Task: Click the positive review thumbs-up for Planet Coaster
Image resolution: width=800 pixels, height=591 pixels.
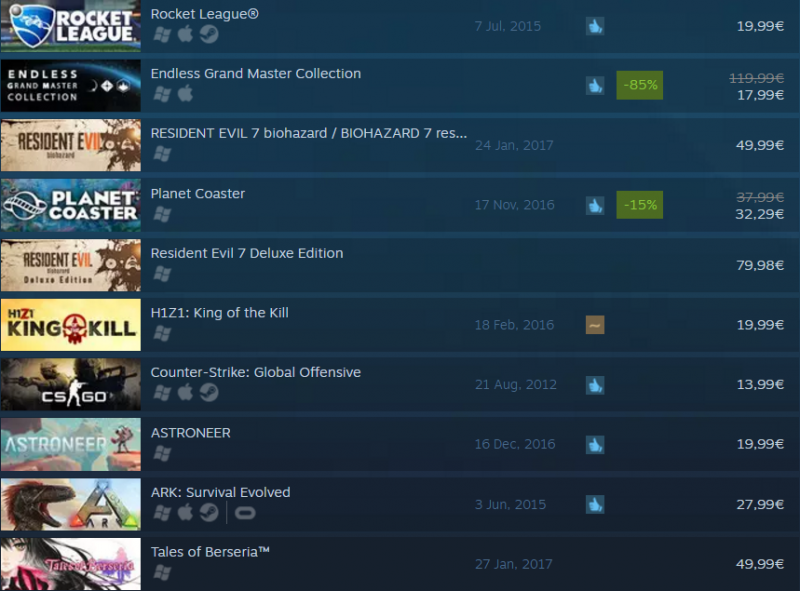Action: [595, 205]
